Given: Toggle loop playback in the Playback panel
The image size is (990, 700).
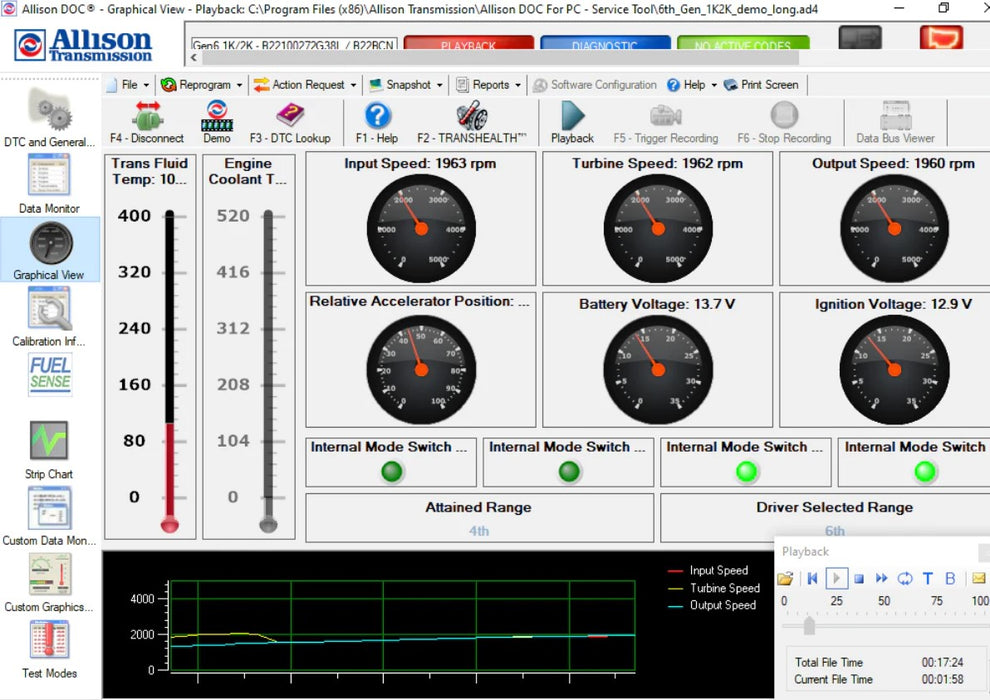Looking at the screenshot, I should pyautogui.click(x=906, y=578).
